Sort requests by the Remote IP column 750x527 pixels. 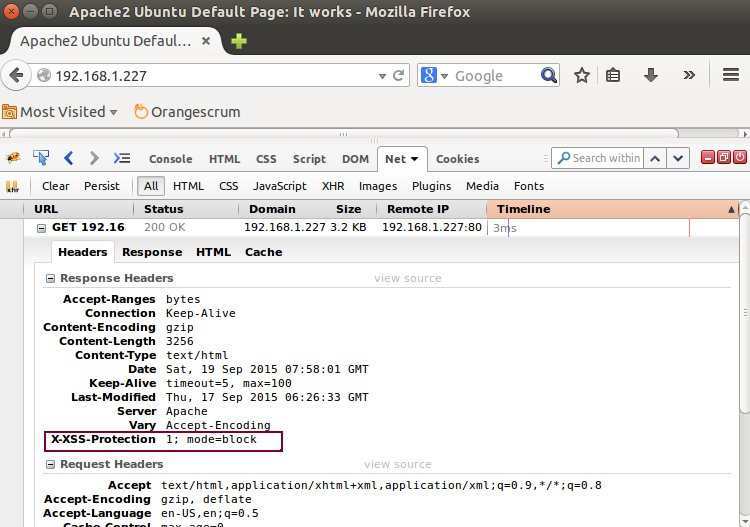pos(431,209)
